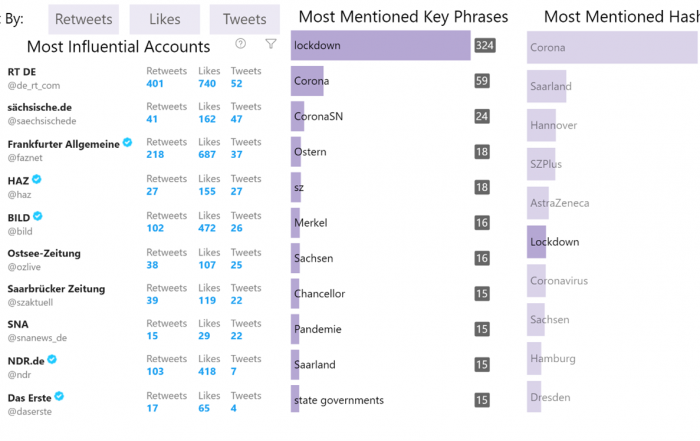Sort accounts by Retweets
Image resolution: width=700 pixels, height=441 pixels.
click(x=83, y=19)
